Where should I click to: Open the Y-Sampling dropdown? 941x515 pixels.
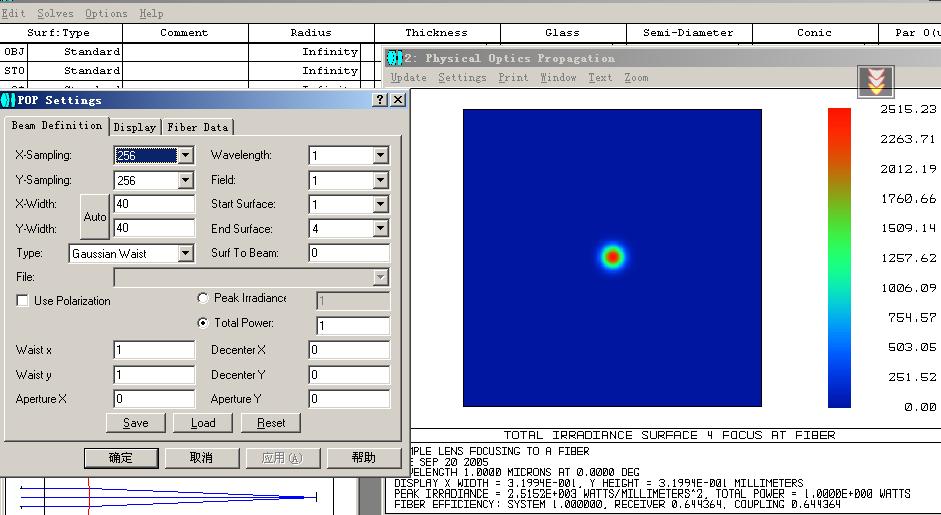click(x=185, y=180)
